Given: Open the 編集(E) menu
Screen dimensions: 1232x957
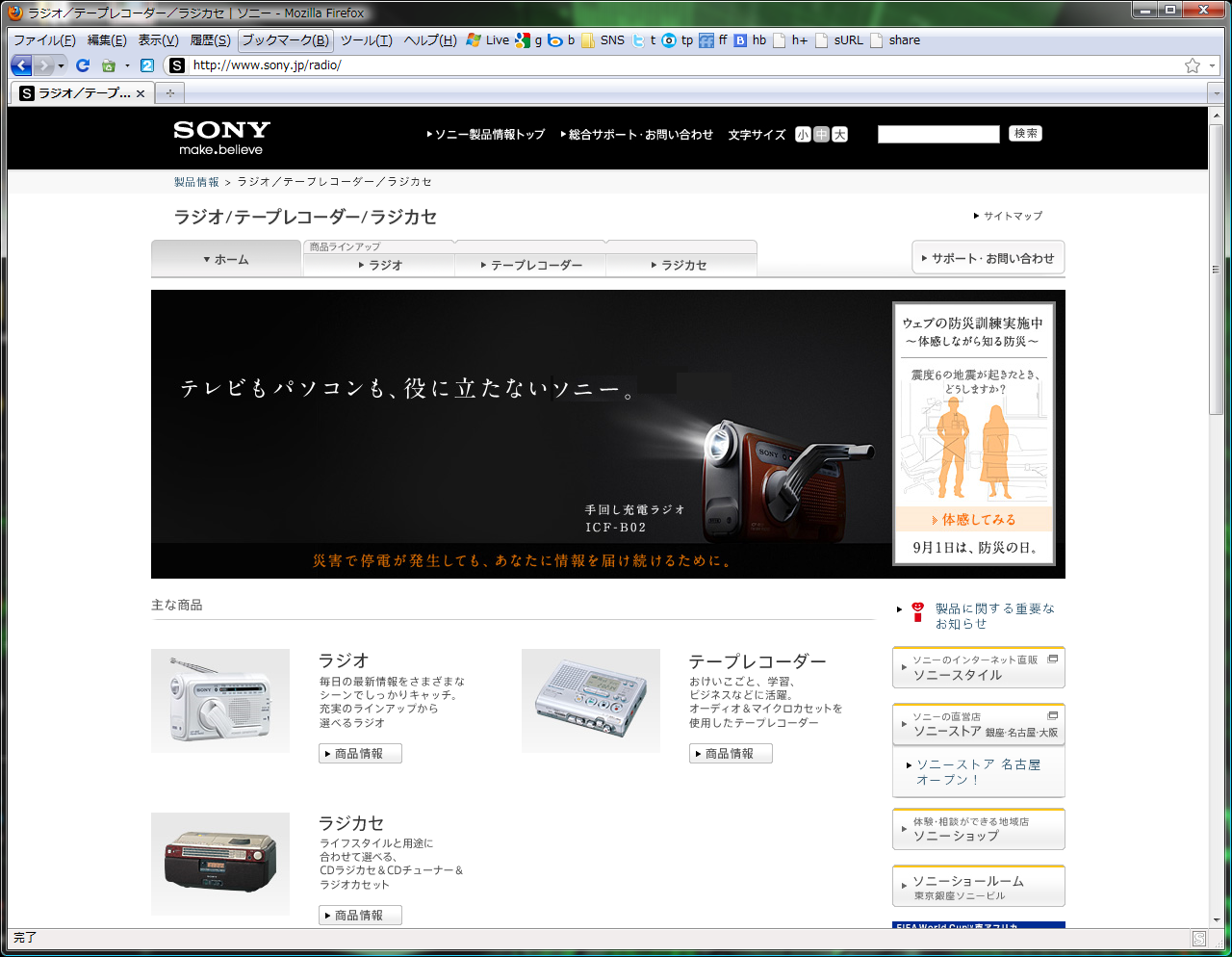Looking at the screenshot, I should pyautogui.click(x=107, y=40).
